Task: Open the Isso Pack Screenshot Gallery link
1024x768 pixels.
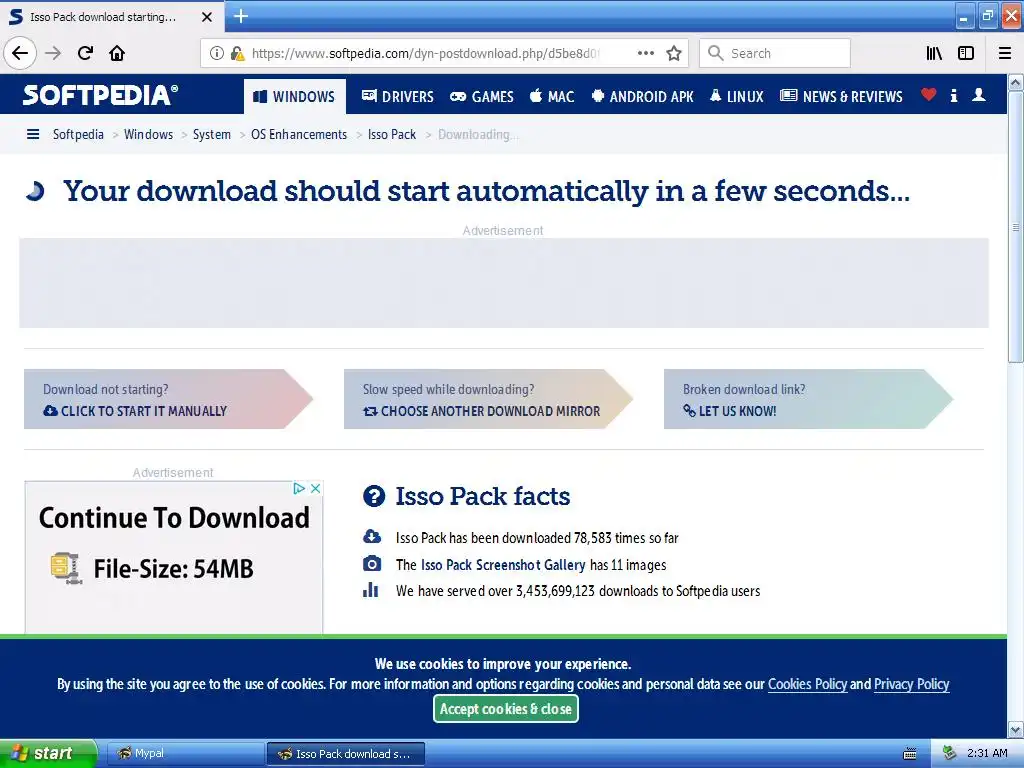Action: coord(503,565)
